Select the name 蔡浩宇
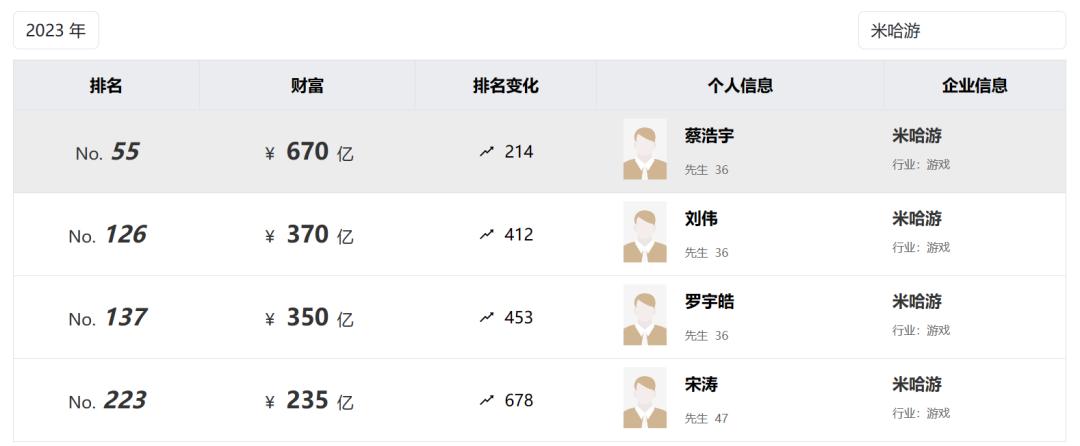Screen dimensions: 1080x446 pyautogui.click(x=709, y=136)
